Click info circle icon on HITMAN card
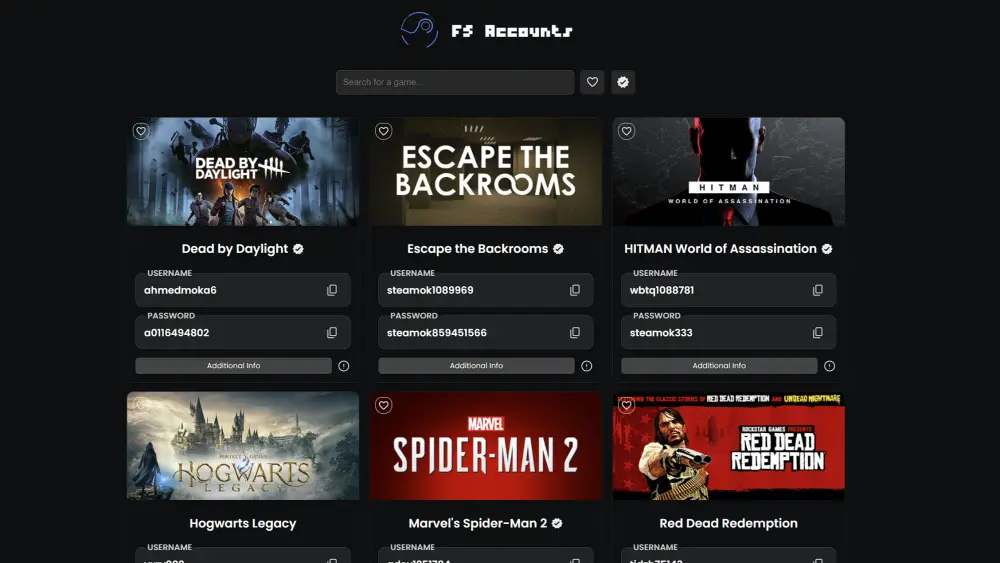Viewport: 1000px width, 563px height. coord(830,366)
